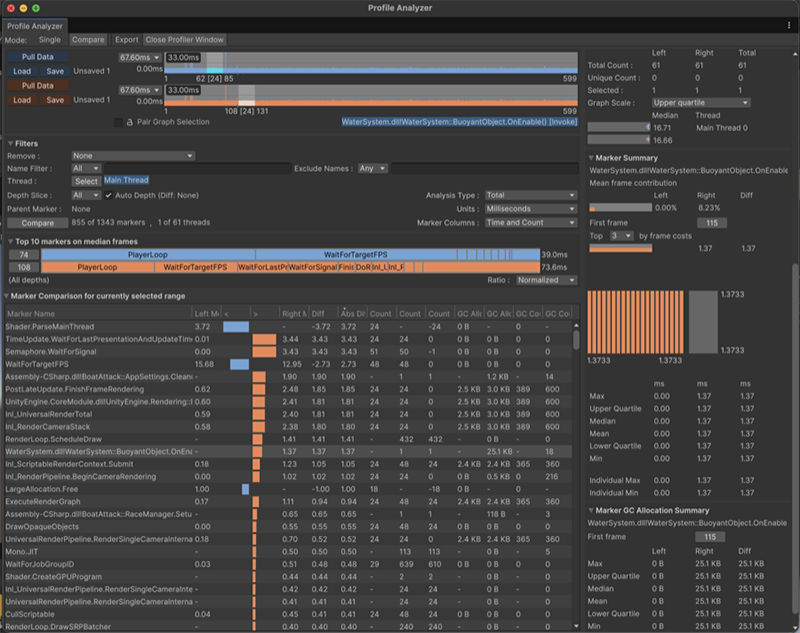Click the blue Median 16.71 bar
Screen dimensions: 800x633
(x=619, y=128)
